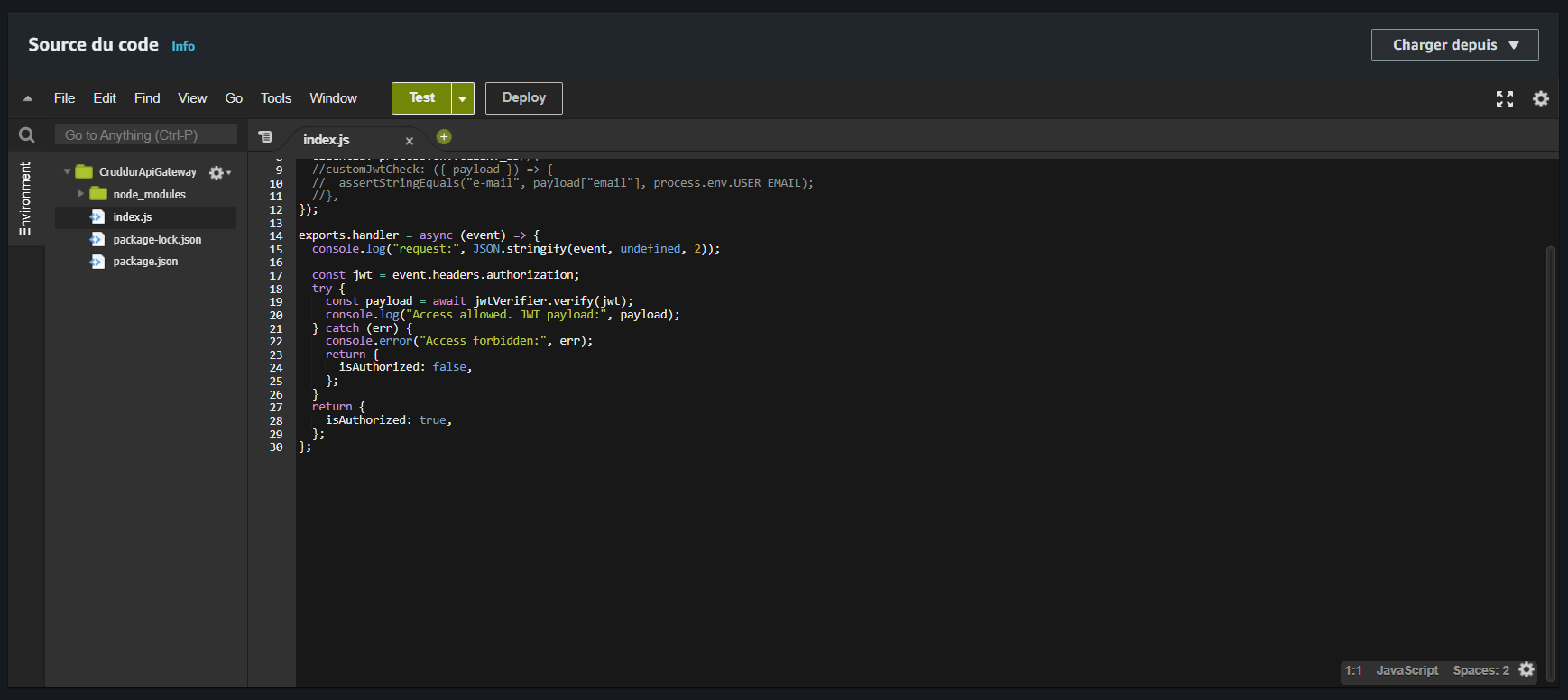
Task: Select index.js in file tree
Action: (x=132, y=217)
